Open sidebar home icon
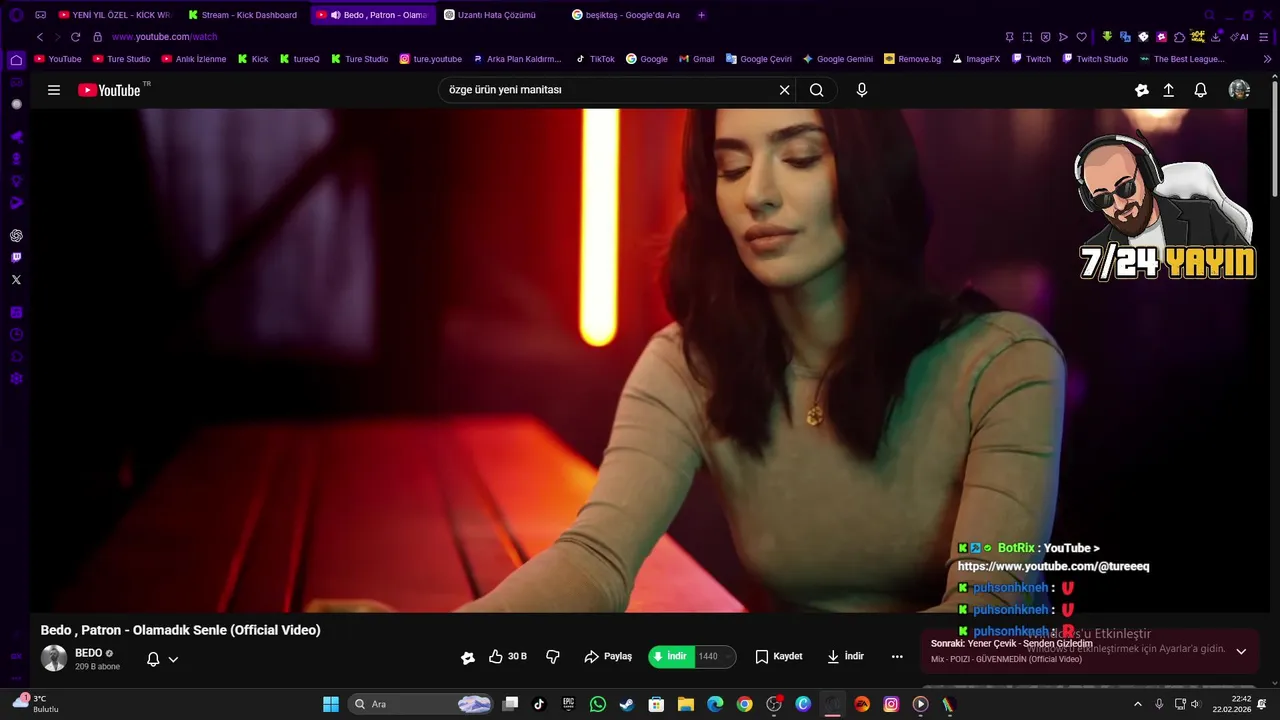Viewport: 1280px width, 720px height. (x=16, y=60)
